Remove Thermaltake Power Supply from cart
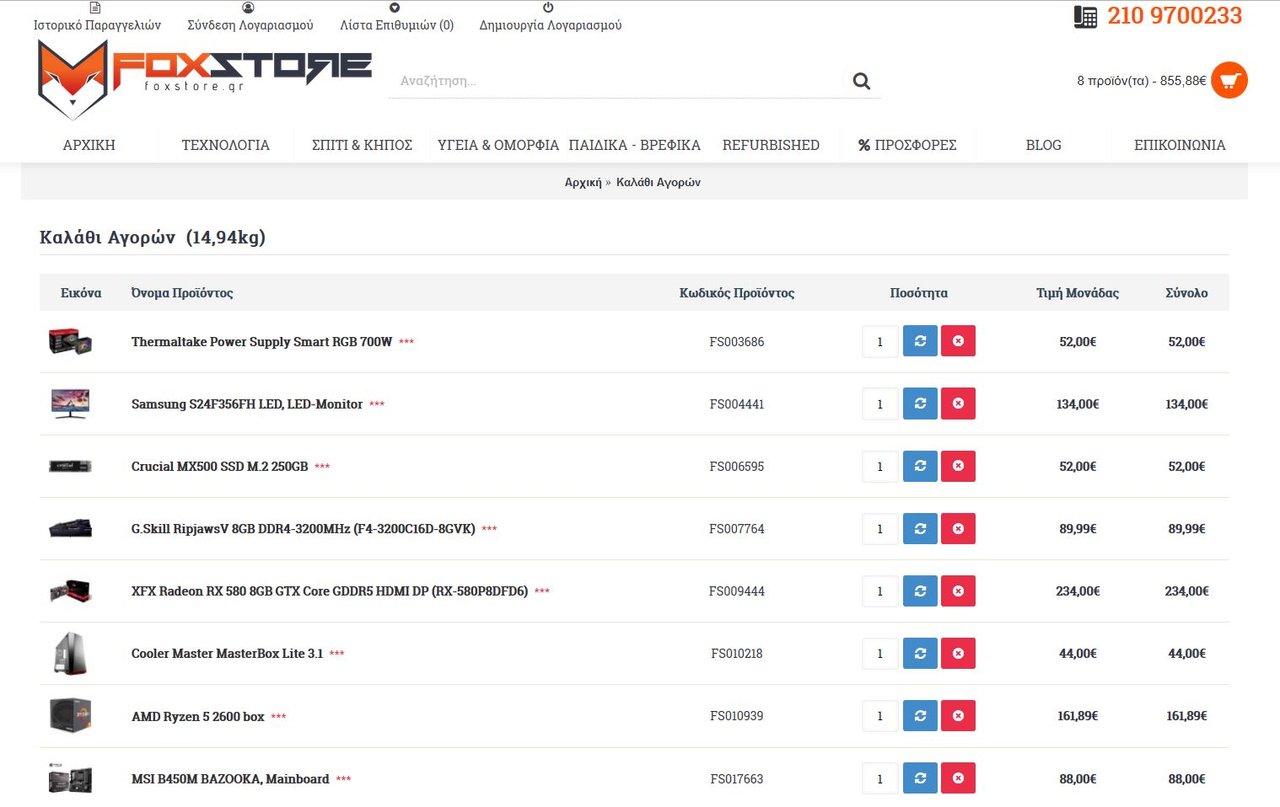The image size is (1280, 807). pyautogui.click(x=958, y=341)
